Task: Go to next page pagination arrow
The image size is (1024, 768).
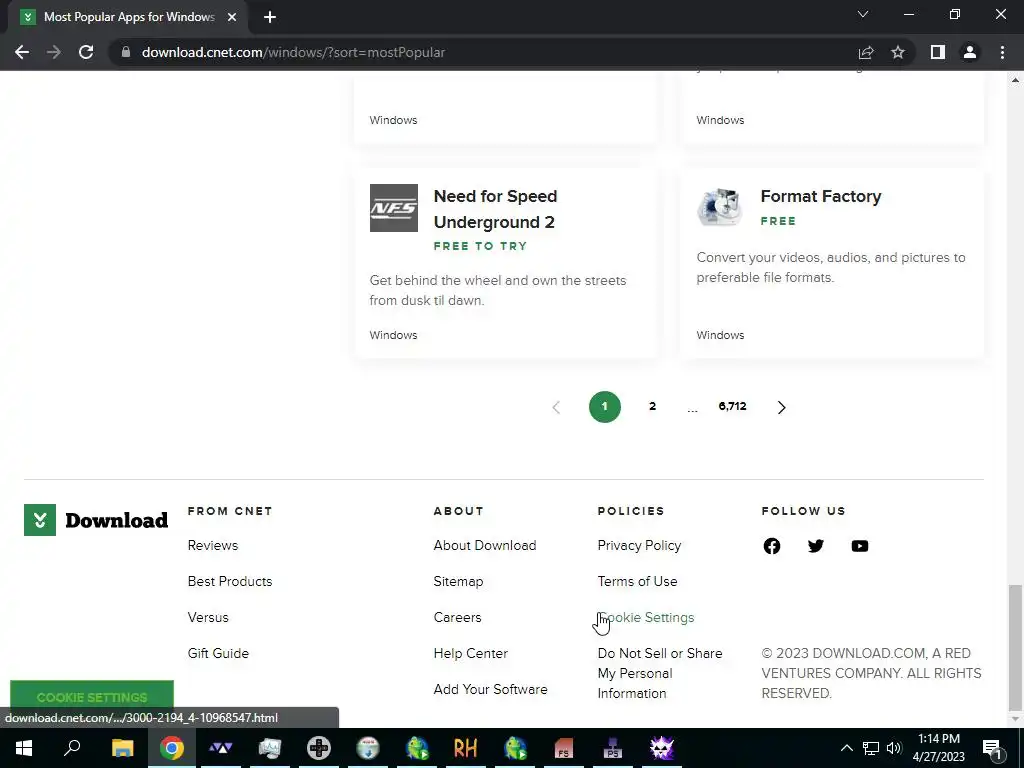Action: pyautogui.click(x=781, y=408)
